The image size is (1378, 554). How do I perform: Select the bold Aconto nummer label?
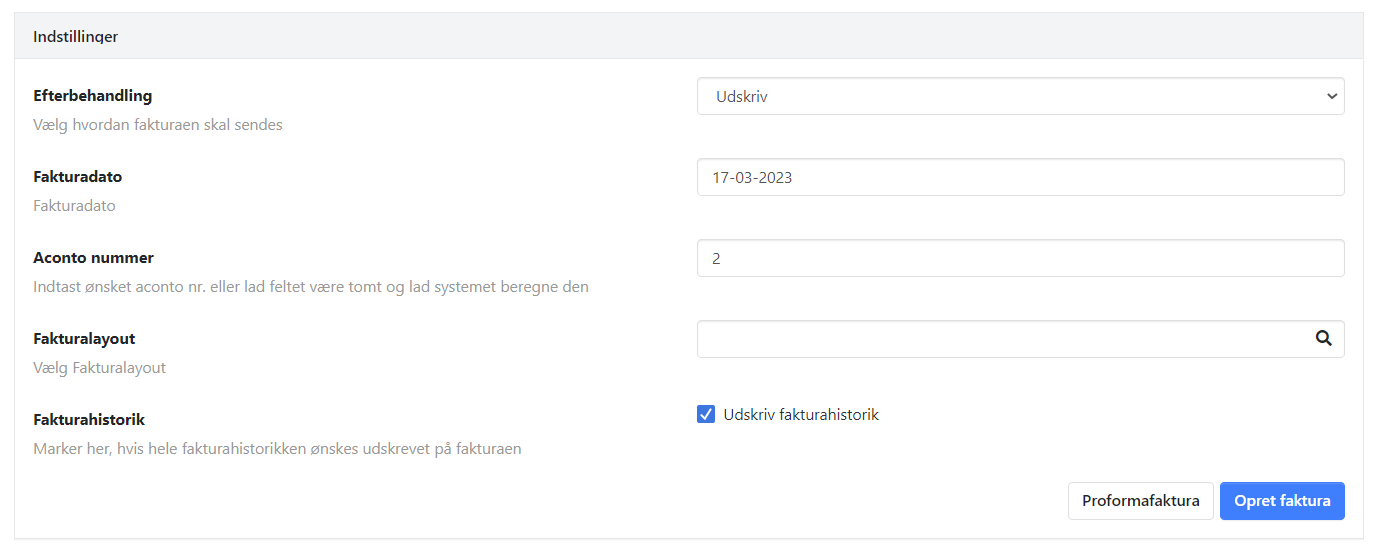(94, 257)
